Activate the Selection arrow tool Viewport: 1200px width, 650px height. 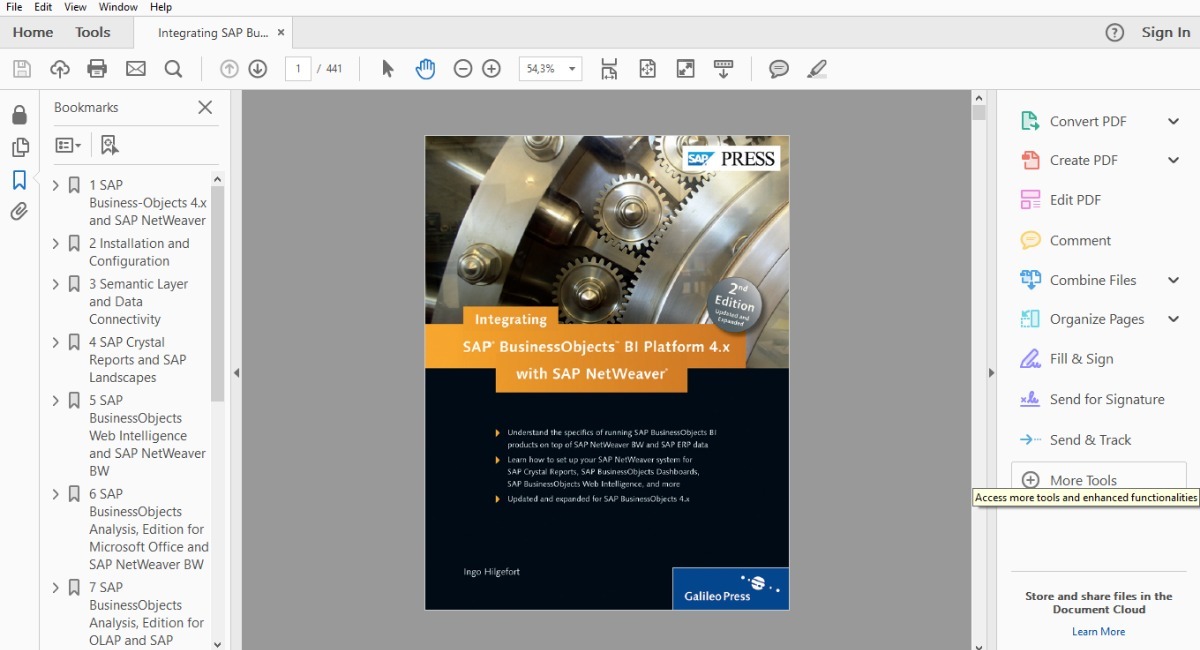[x=388, y=69]
